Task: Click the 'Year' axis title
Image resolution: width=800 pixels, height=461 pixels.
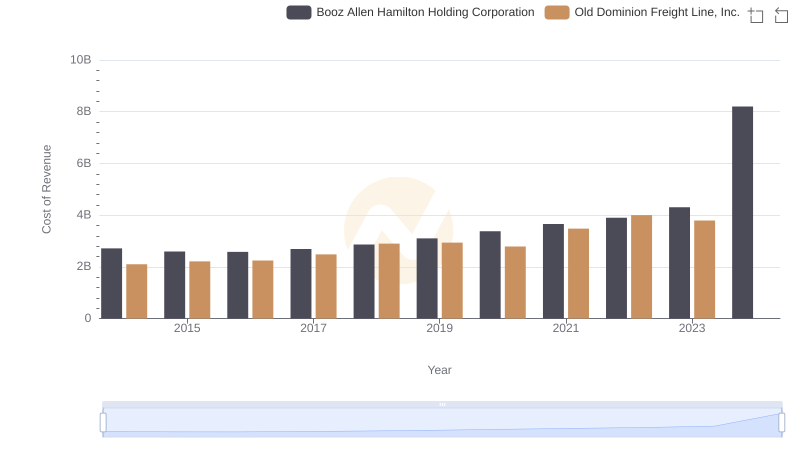Action: pos(439,370)
